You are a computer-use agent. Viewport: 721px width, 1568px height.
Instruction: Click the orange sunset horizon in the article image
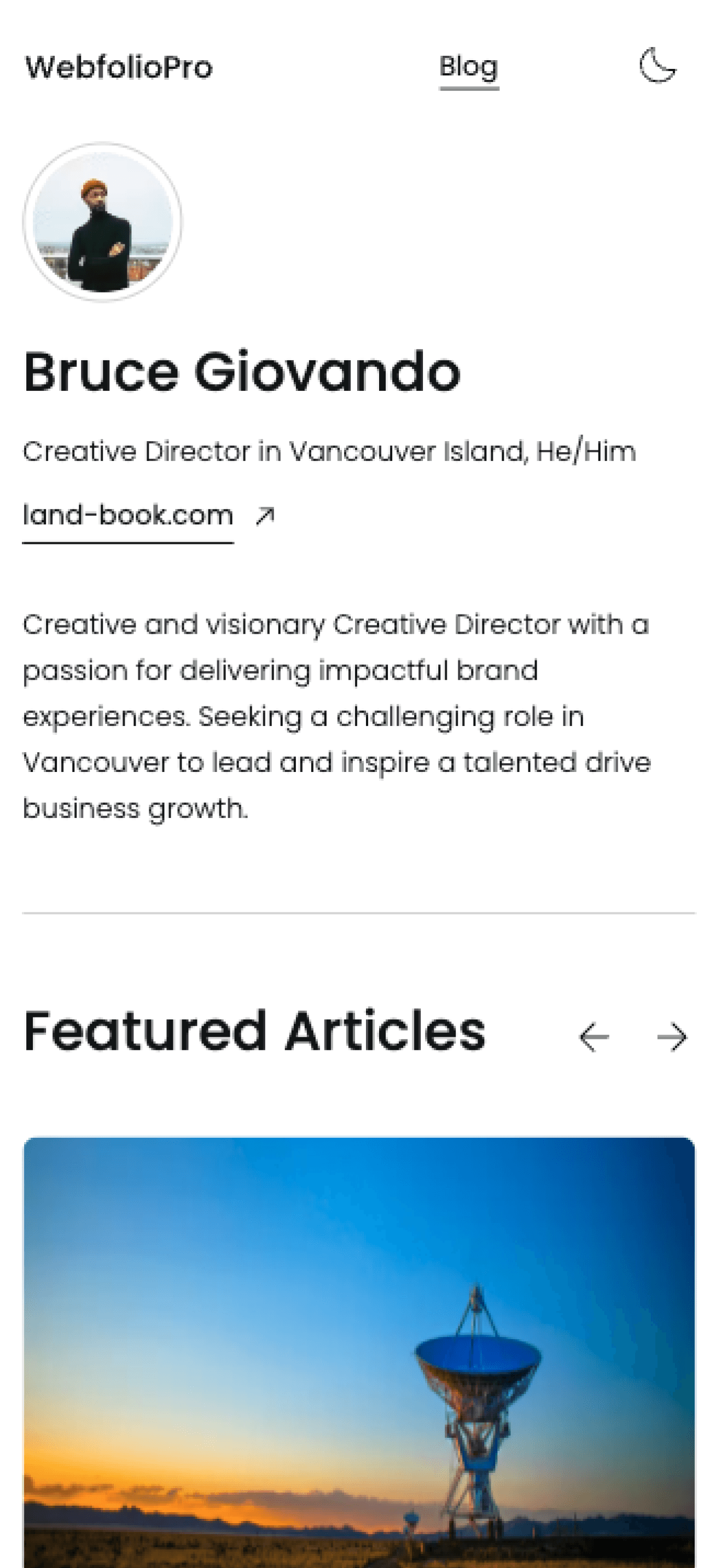(183, 1507)
